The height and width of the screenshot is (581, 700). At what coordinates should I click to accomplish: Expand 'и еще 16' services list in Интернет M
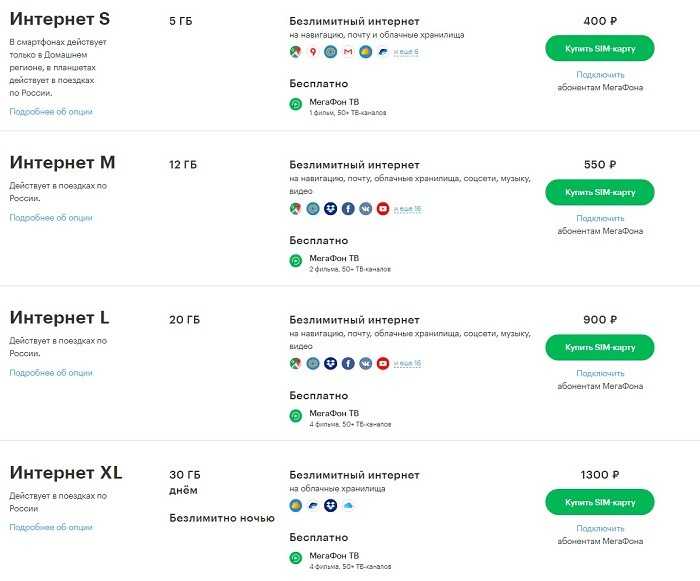pyautogui.click(x=407, y=209)
